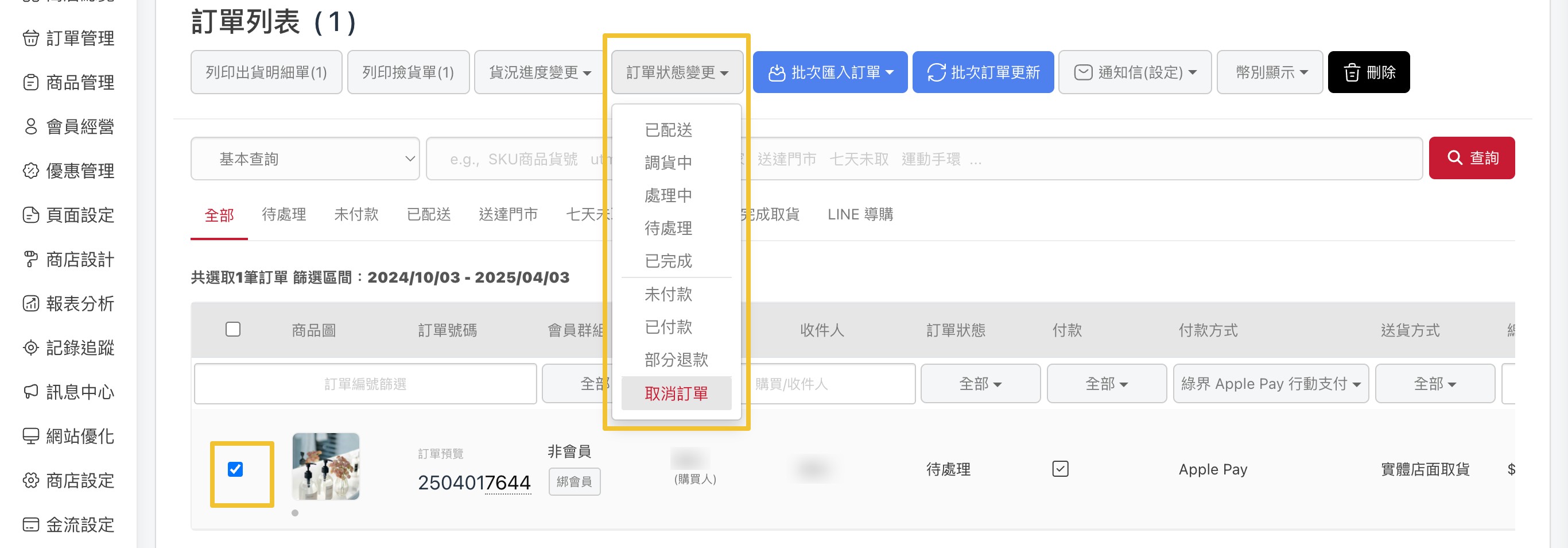This screenshot has width=1568, height=548.
Task: Switch to the 待處理 orders tab
Action: point(284,214)
